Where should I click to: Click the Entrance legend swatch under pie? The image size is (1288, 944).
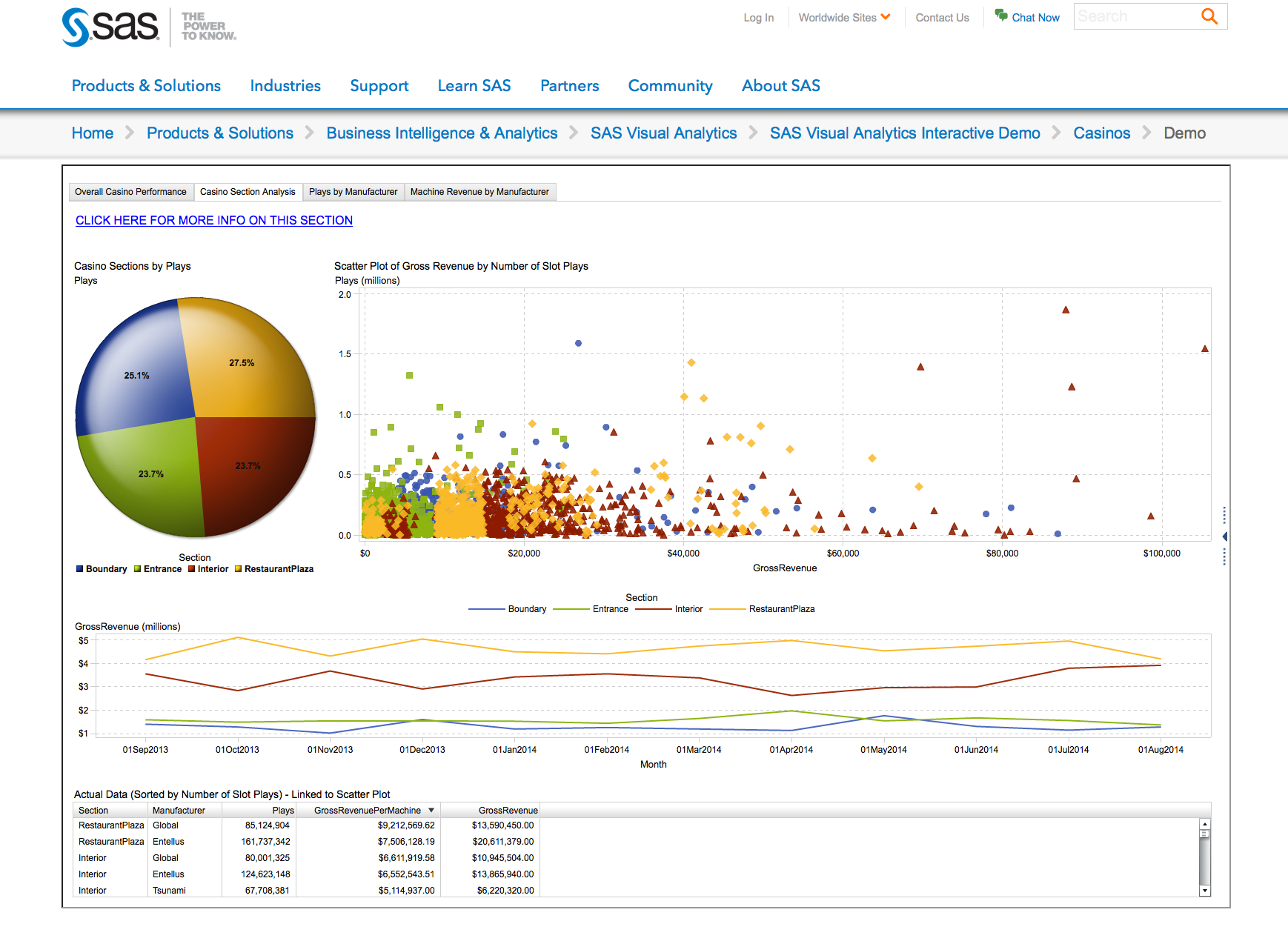tap(137, 569)
